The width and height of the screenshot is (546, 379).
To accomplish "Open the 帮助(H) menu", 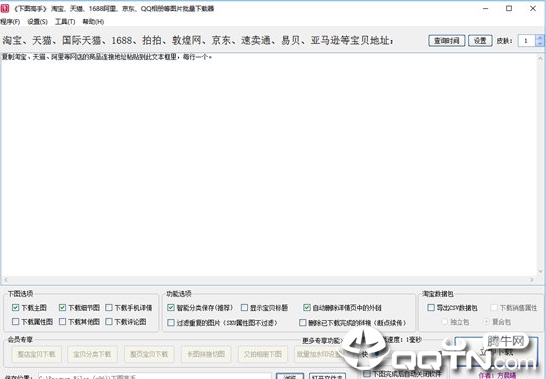I will tap(93, 22).
